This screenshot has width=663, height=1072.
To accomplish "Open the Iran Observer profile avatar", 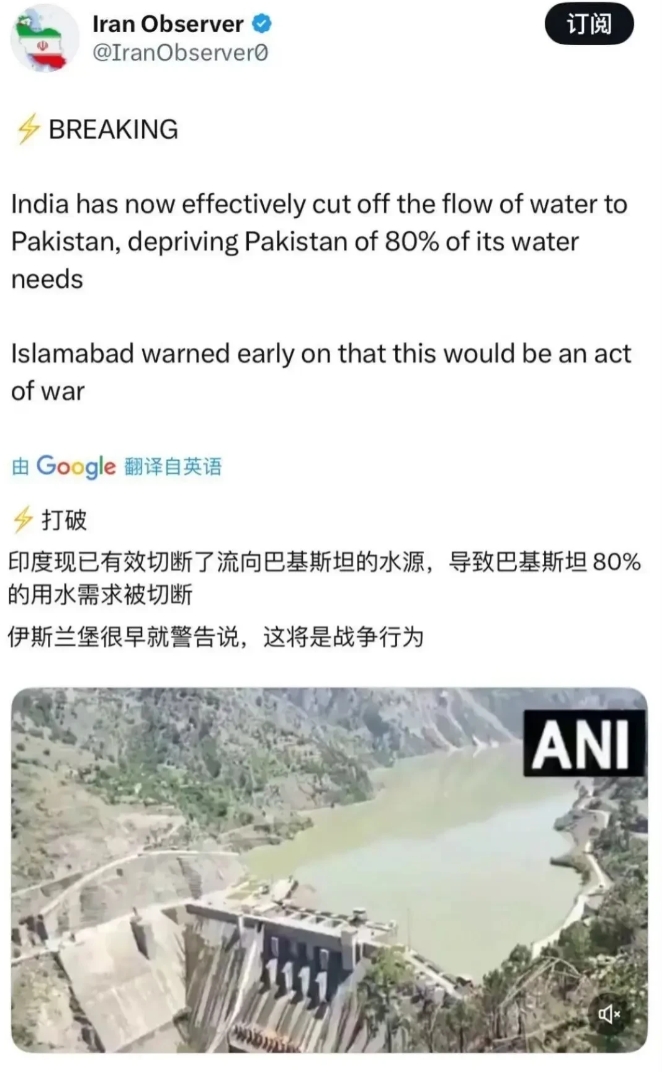I will point(44,39).
